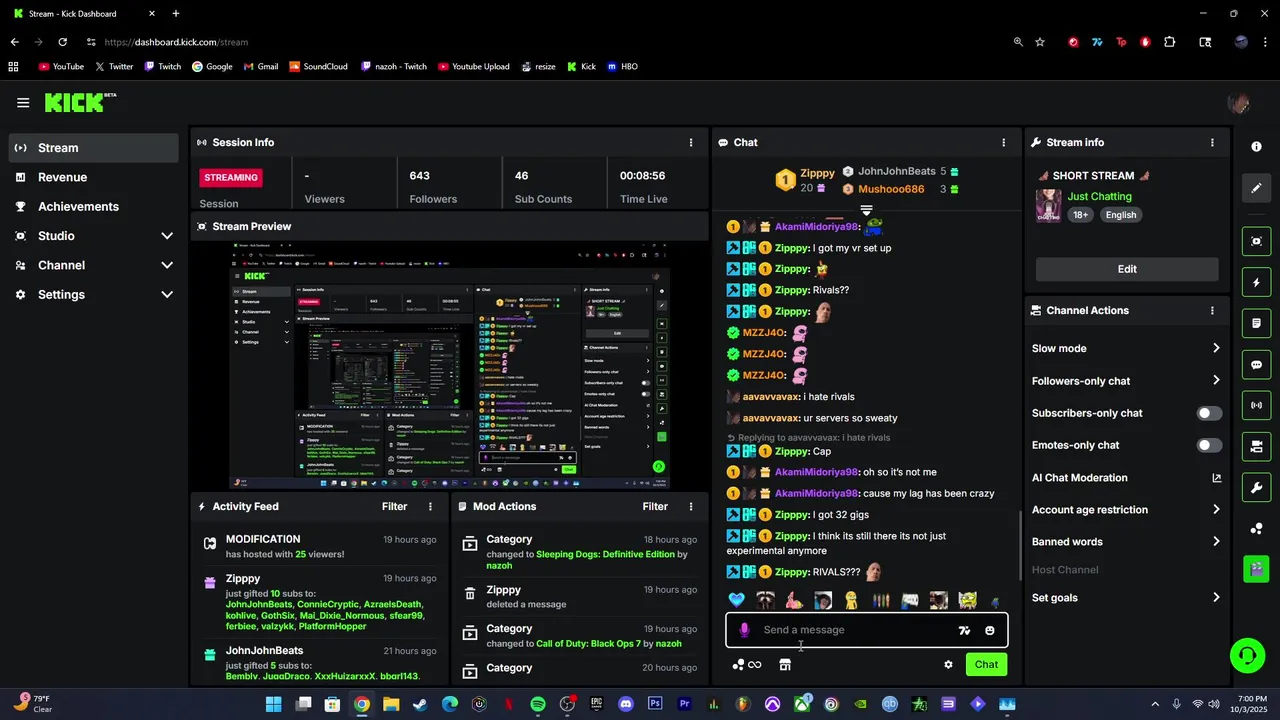Select the raccoon emote in quick emotes
Screen dimensions: 1280x720
coord(765,600)
